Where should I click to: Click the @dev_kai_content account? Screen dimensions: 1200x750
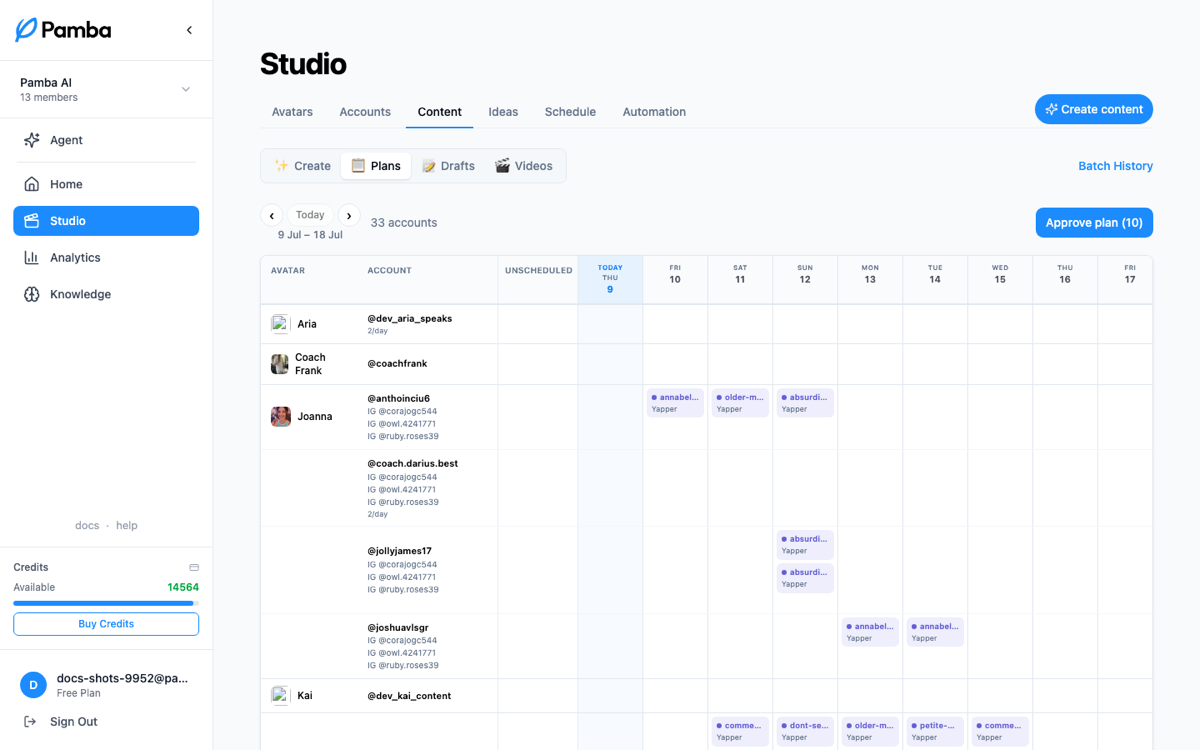[x=409, y=696]
